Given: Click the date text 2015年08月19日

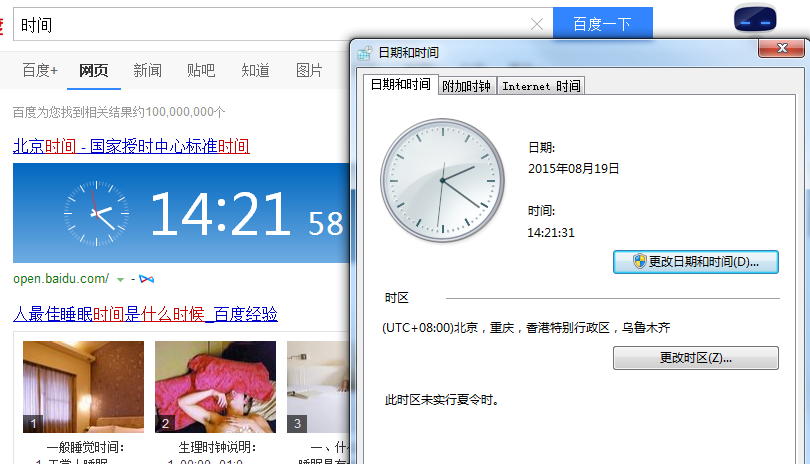Looking at the screenshot, I should tap(573, 168).
